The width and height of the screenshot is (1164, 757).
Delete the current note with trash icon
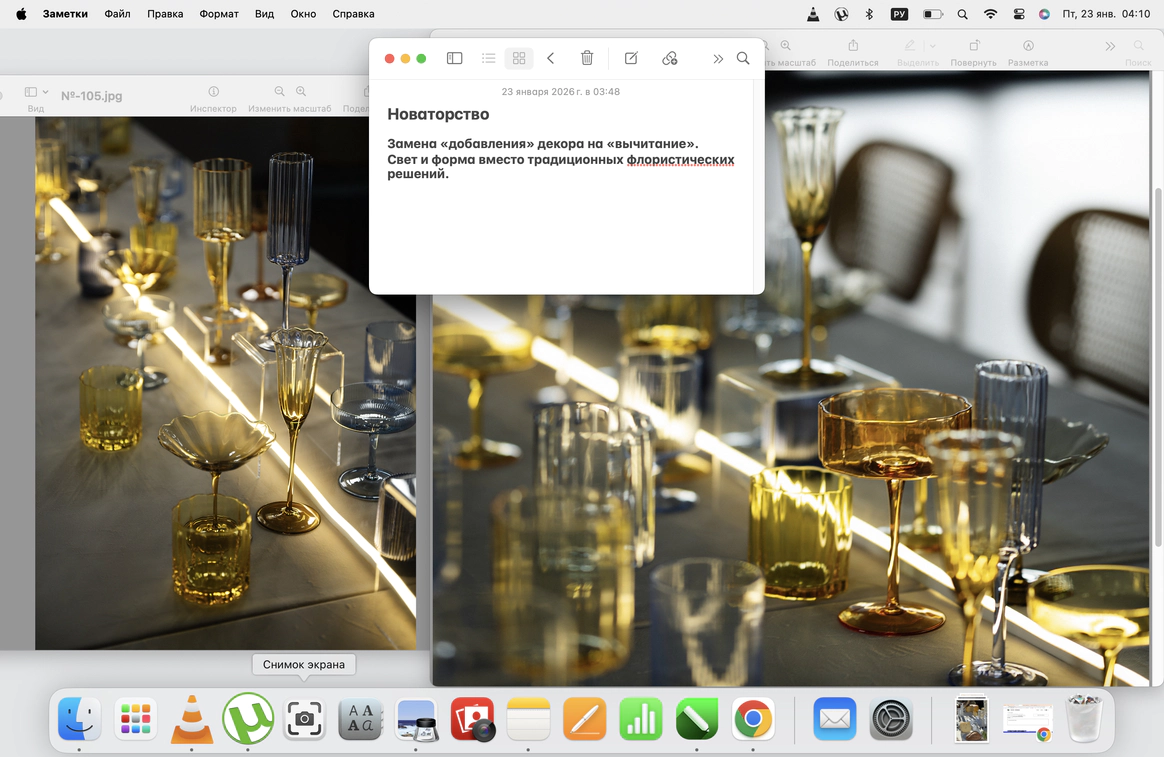(x=587, y=58)
